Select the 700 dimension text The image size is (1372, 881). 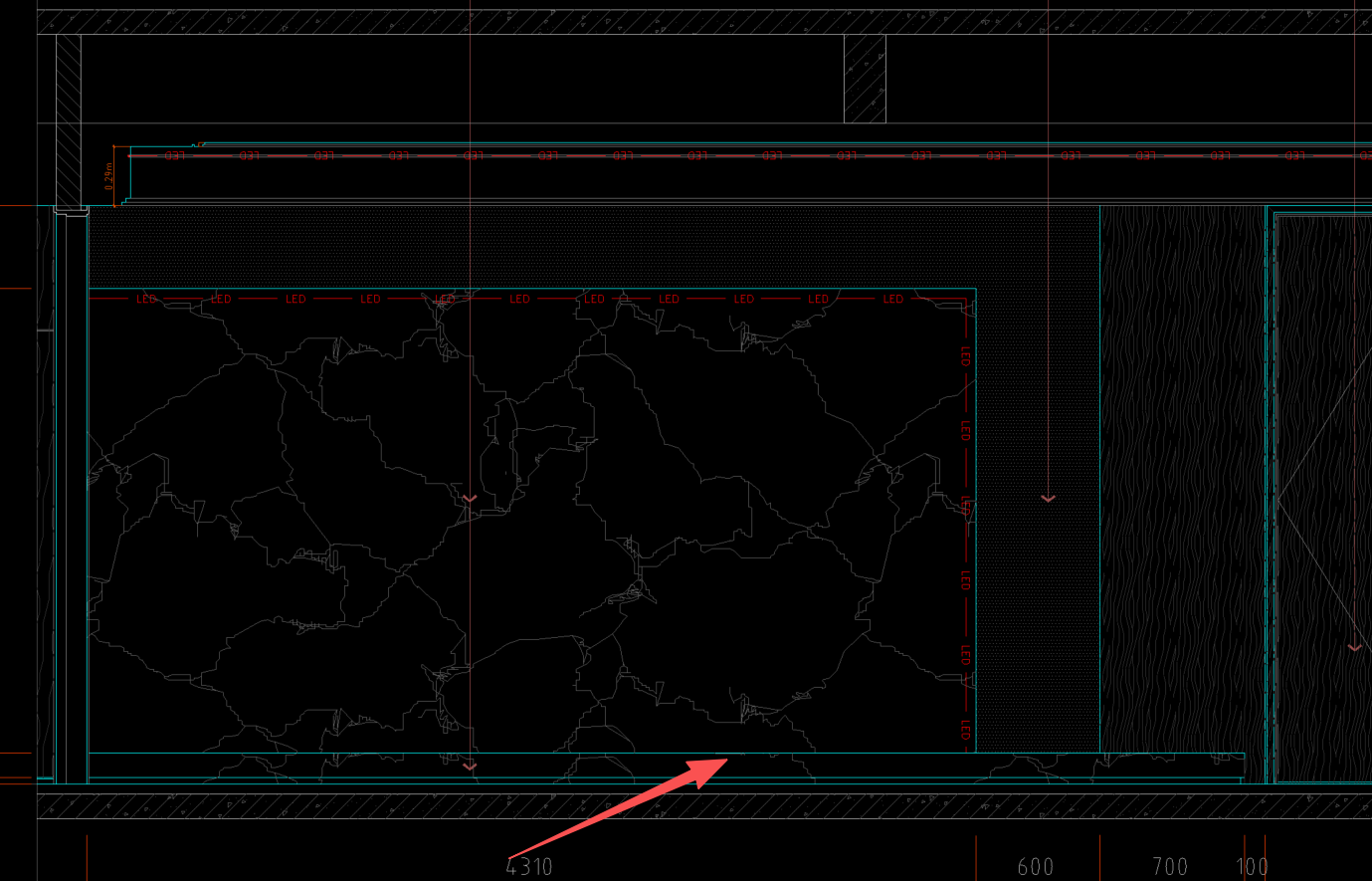click(x=1170, y=866)
